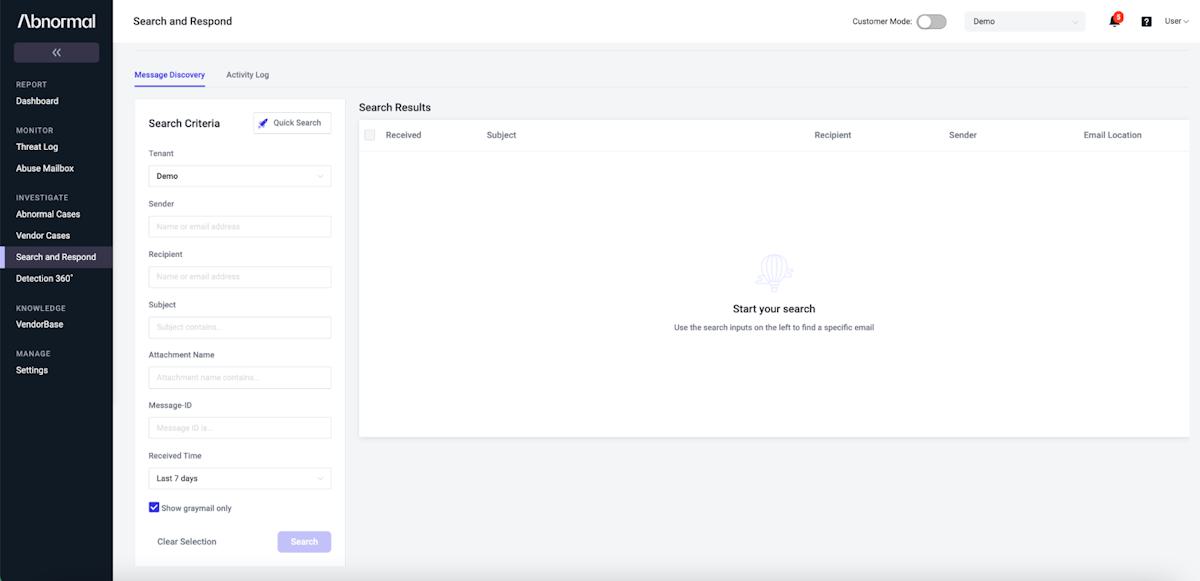Open VendorBase in sidebar

(x=39, y=324)
